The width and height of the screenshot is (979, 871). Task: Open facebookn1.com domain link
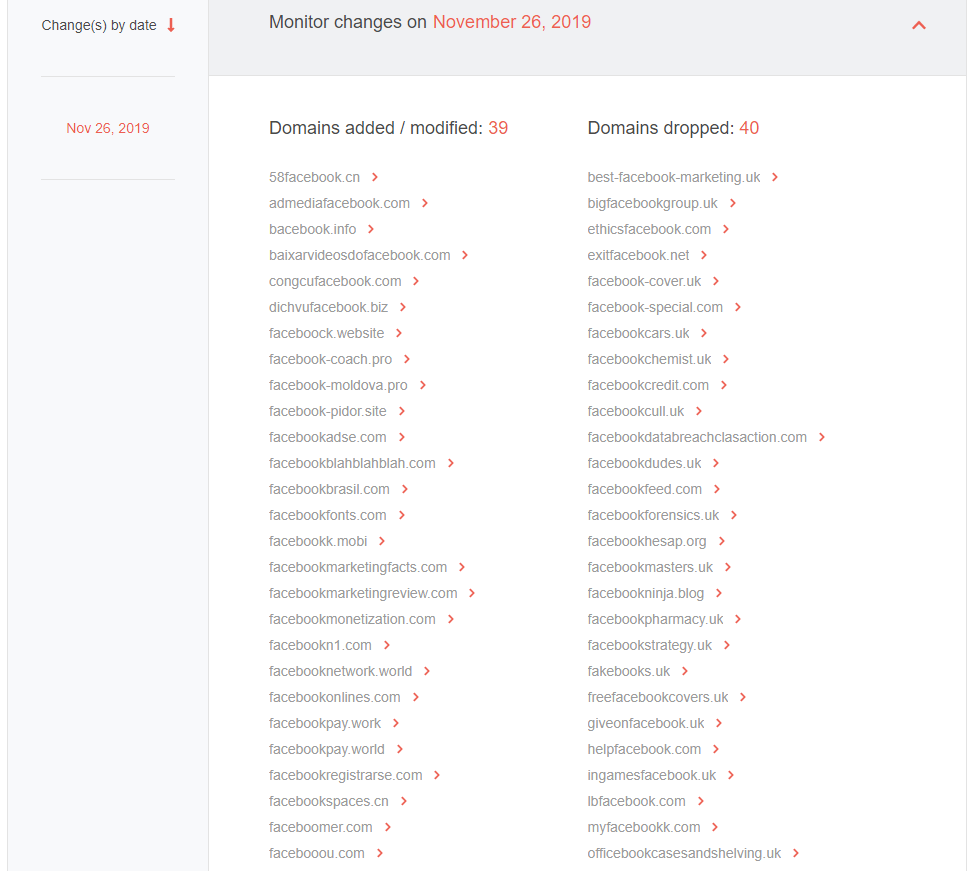[320, 646]
